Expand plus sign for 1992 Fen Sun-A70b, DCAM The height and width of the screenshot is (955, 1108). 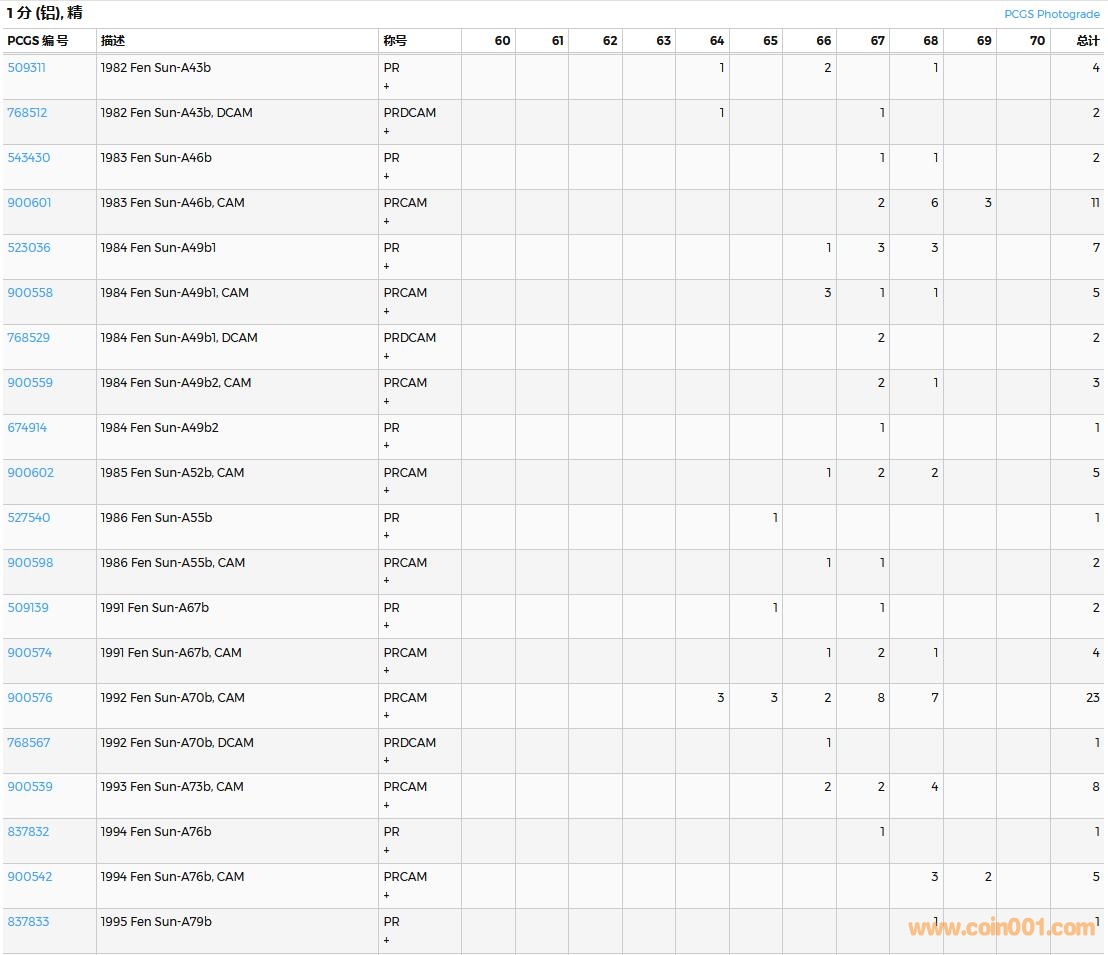point(387,761)
